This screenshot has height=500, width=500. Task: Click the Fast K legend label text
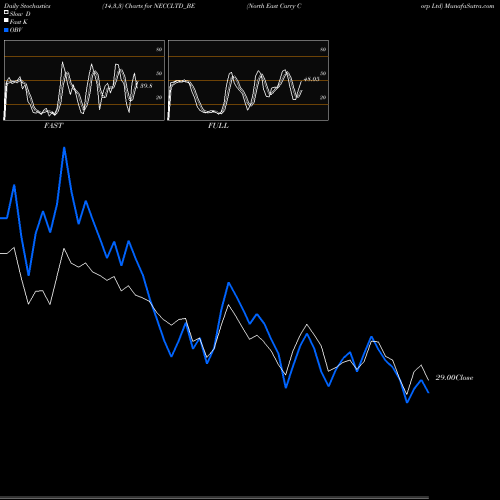pos(19,22)
